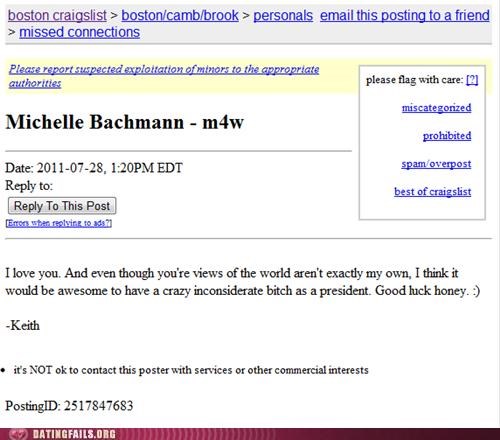
Task: Open report suspected exploitation of minors link
Action: (x=164, y=76)
